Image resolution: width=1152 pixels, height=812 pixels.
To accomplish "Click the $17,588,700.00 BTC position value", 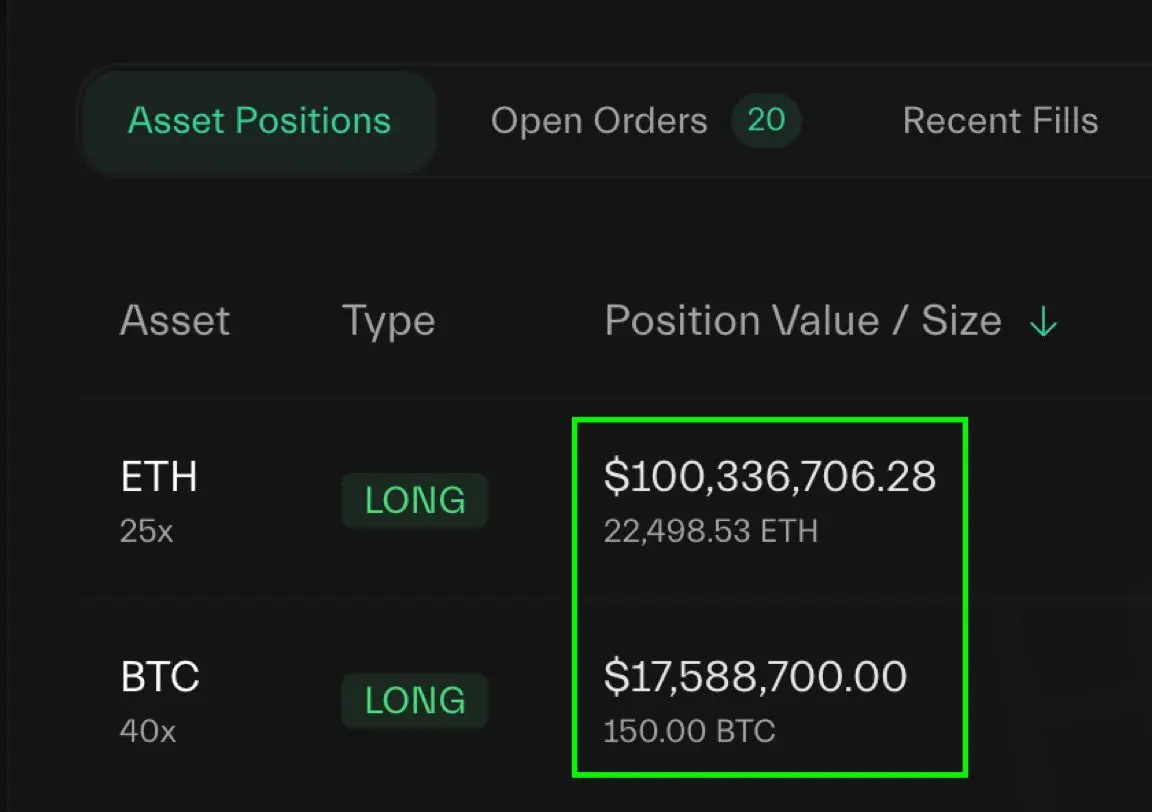I will pyautogui.click(x=755, y=676).
